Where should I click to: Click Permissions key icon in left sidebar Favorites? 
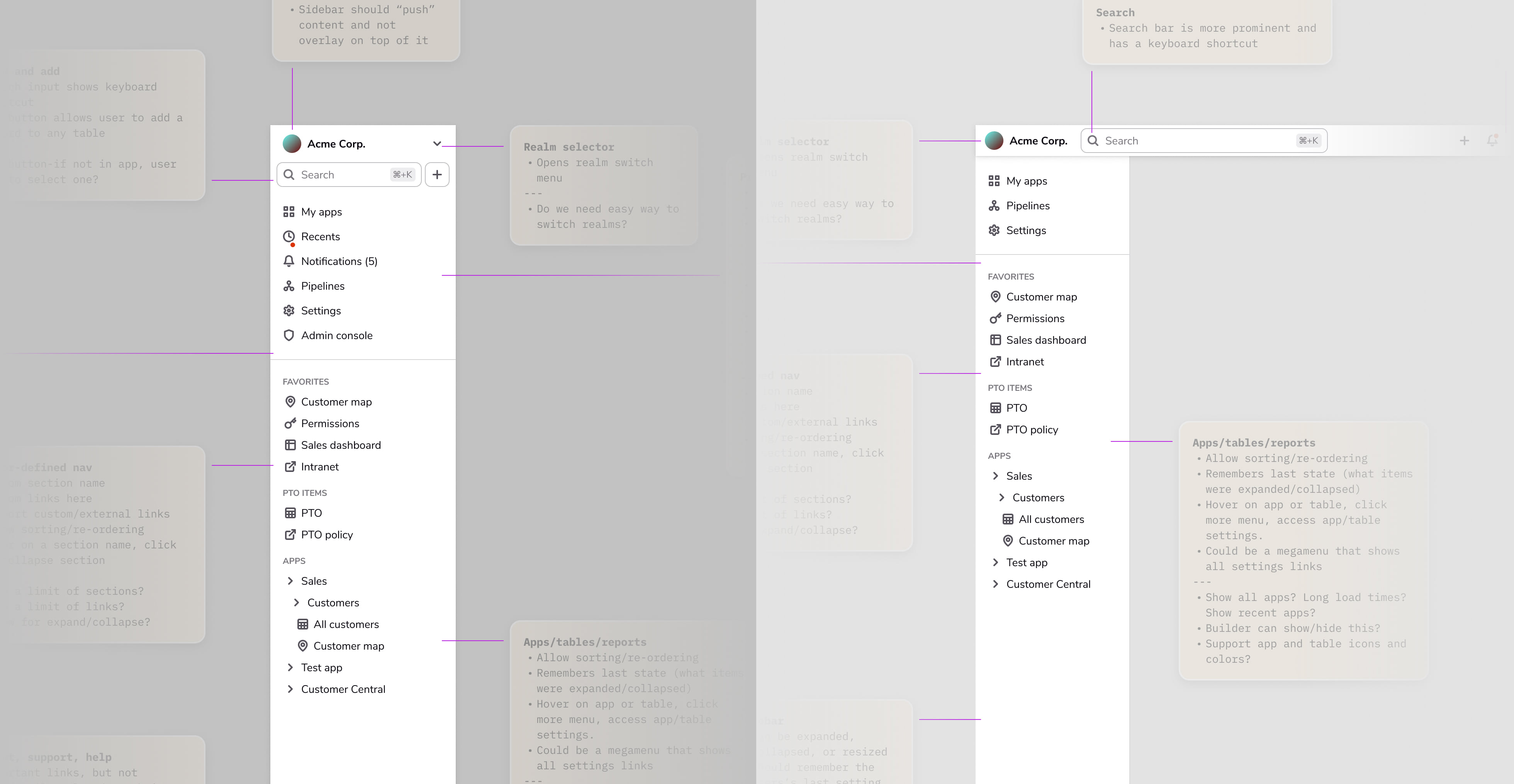click(x=290, y=423)
